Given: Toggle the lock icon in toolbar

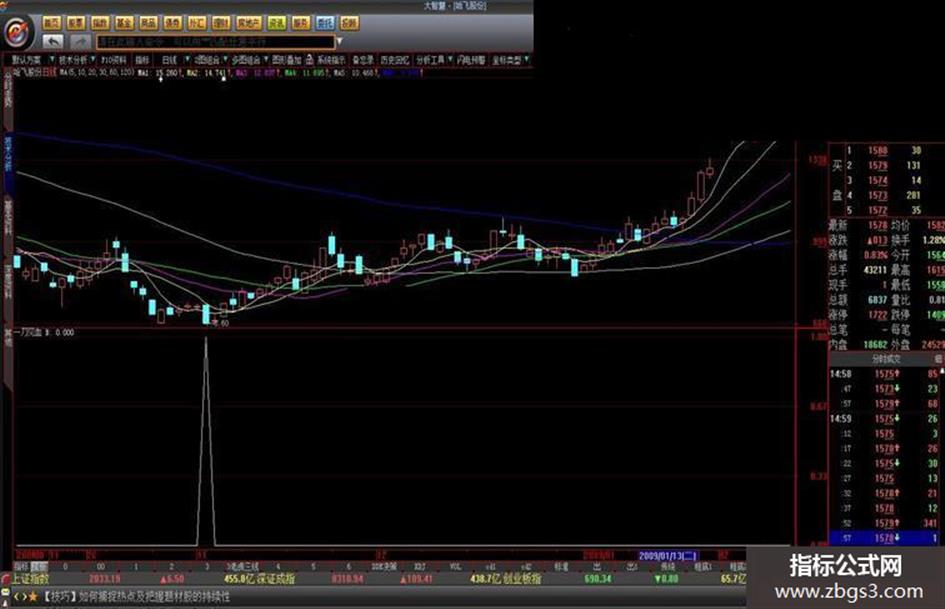Looking at the screenshot, I should (309, 59).
